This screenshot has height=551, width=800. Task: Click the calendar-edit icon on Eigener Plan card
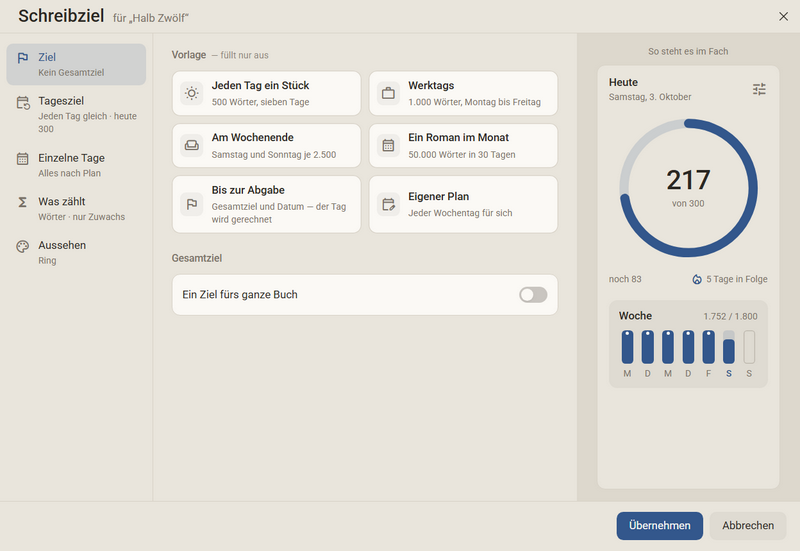point(388,205)
